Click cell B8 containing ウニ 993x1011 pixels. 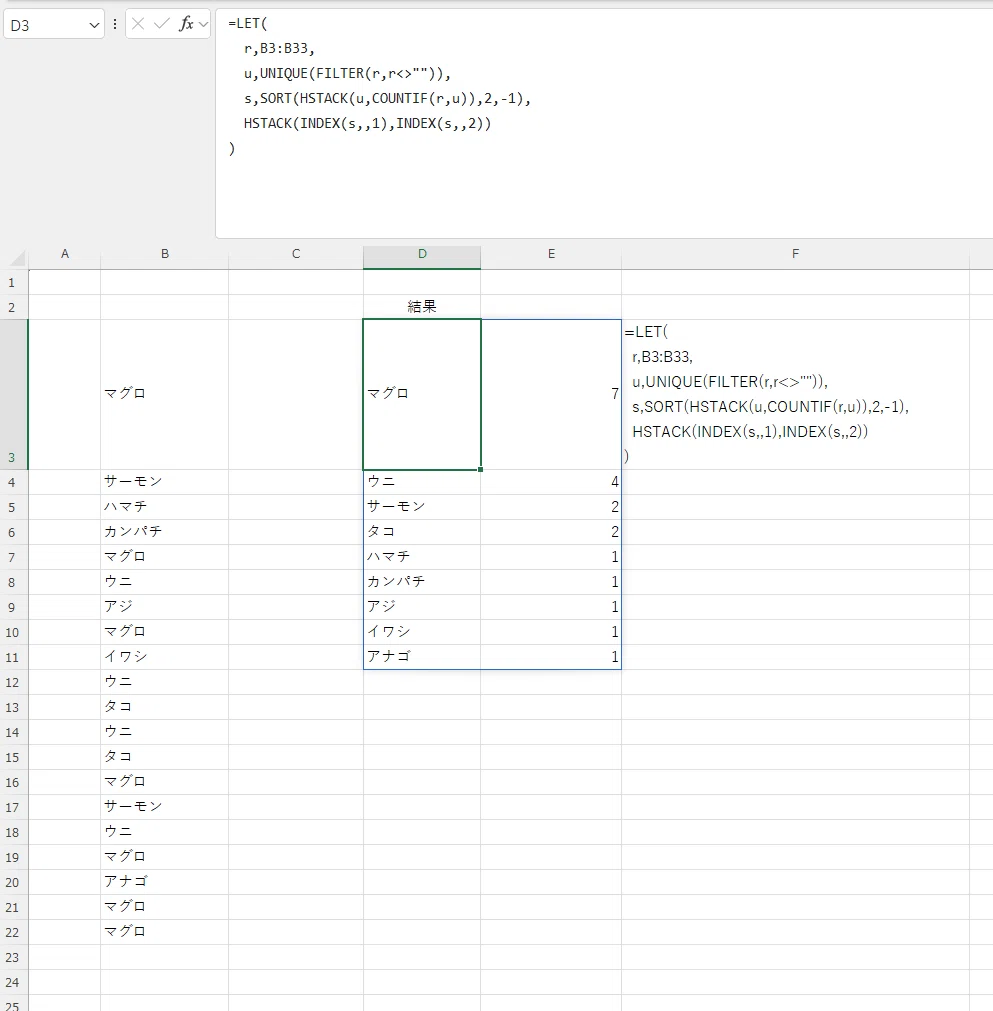click(164, 582)
